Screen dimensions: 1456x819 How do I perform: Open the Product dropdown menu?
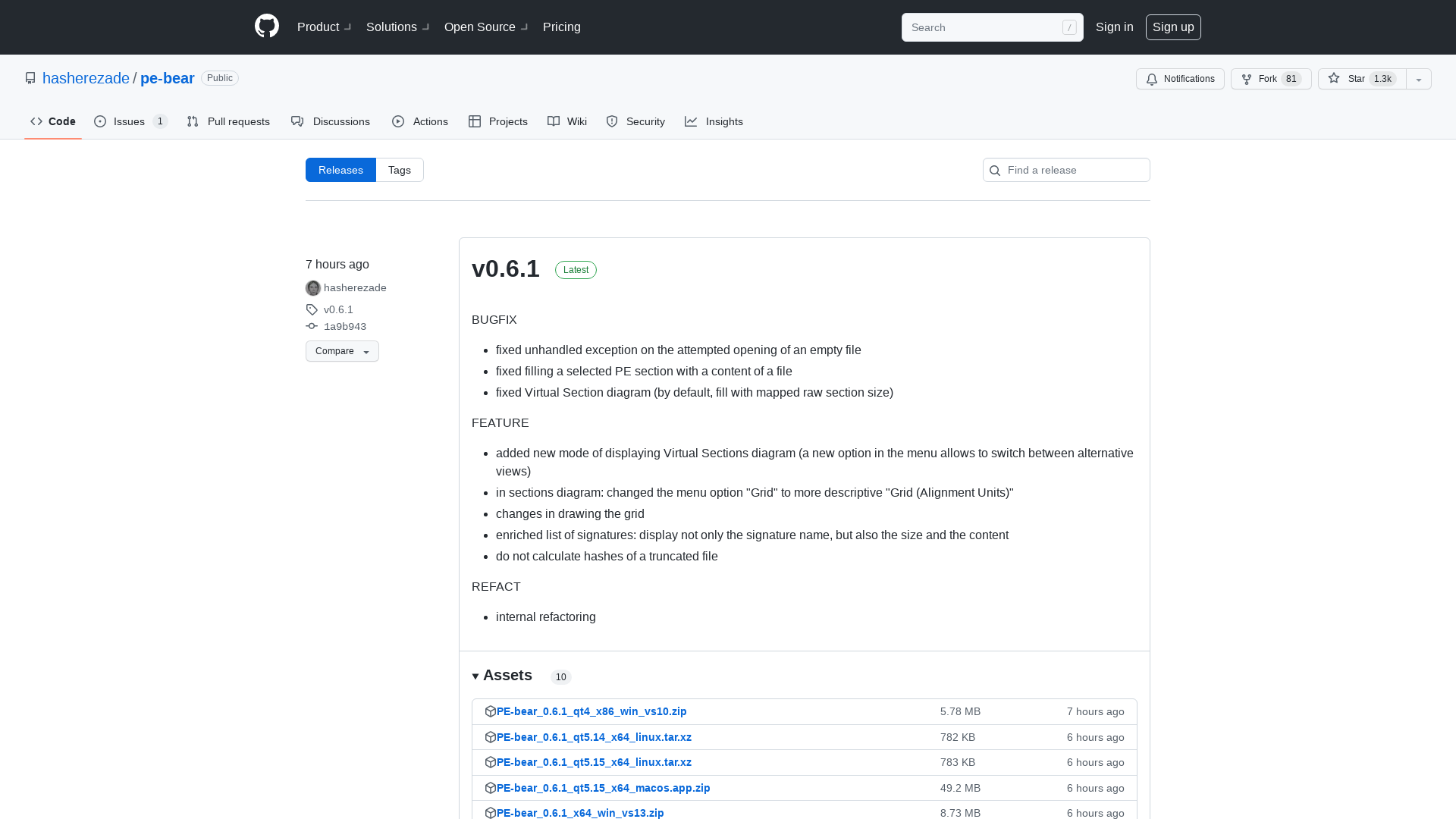(324, 27)
